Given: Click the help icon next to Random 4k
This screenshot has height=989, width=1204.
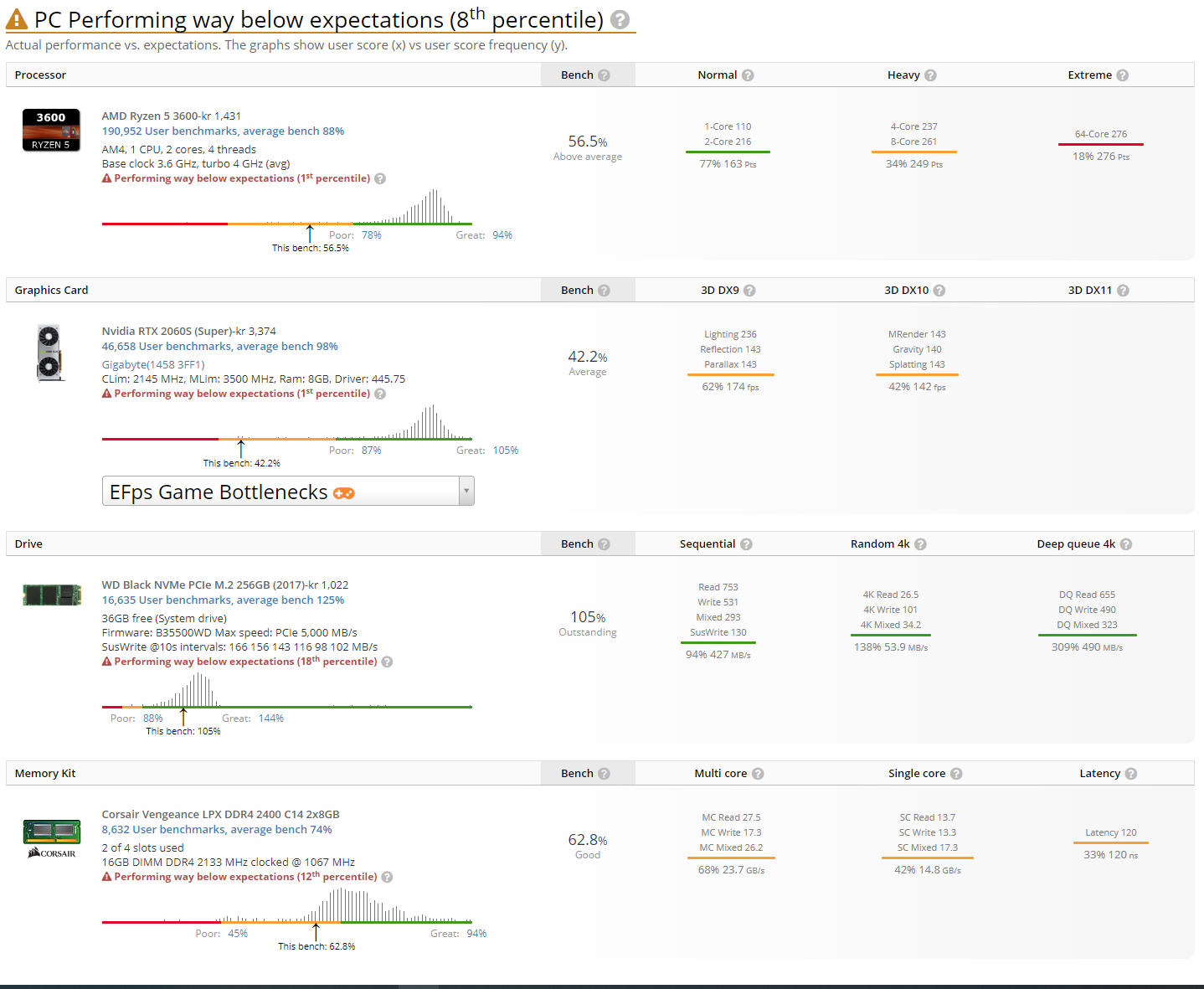Looking at the screenshot, I should (x=920, y=544).
